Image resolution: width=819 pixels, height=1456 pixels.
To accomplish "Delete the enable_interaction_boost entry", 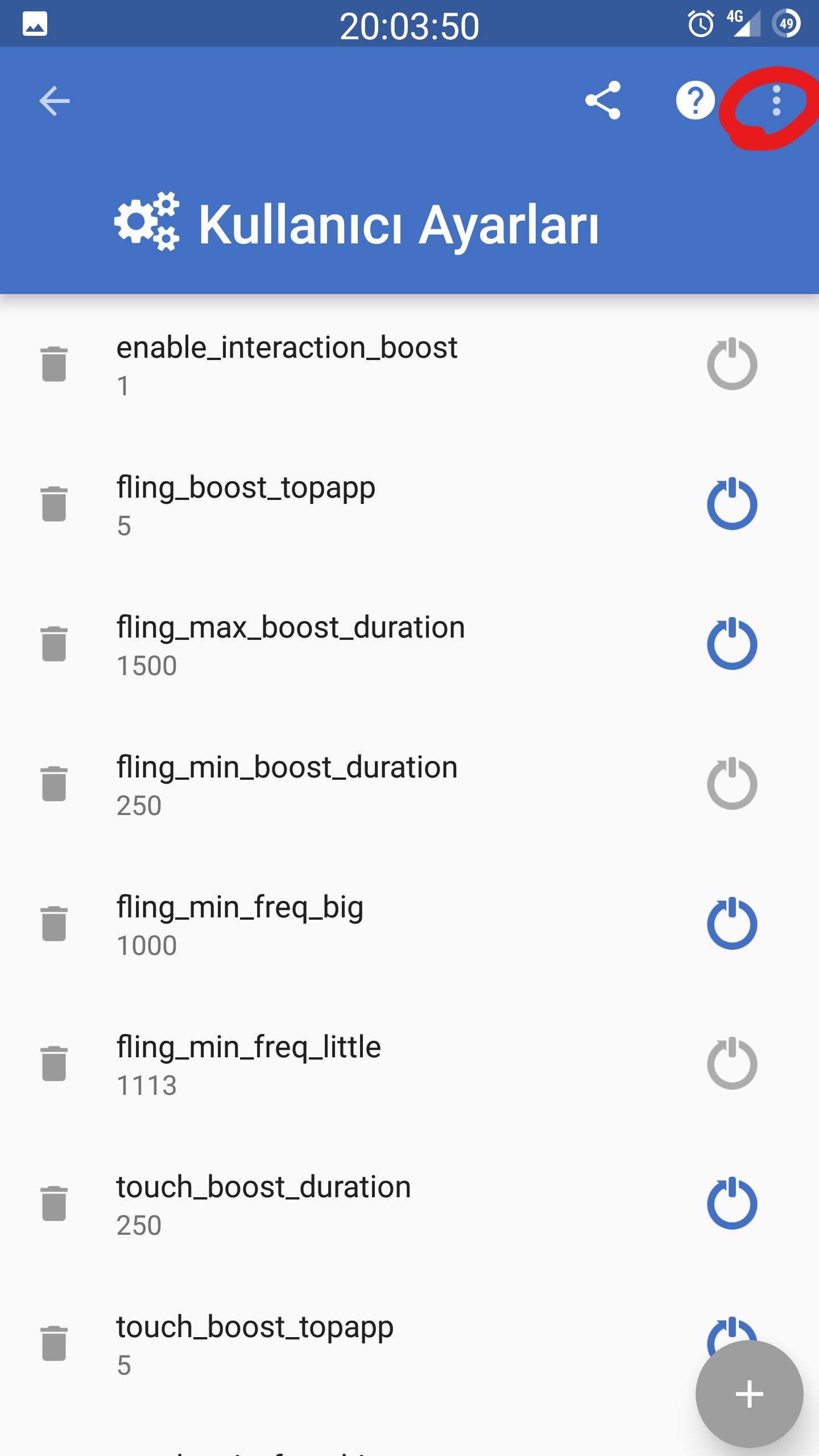I will point(54,364).
